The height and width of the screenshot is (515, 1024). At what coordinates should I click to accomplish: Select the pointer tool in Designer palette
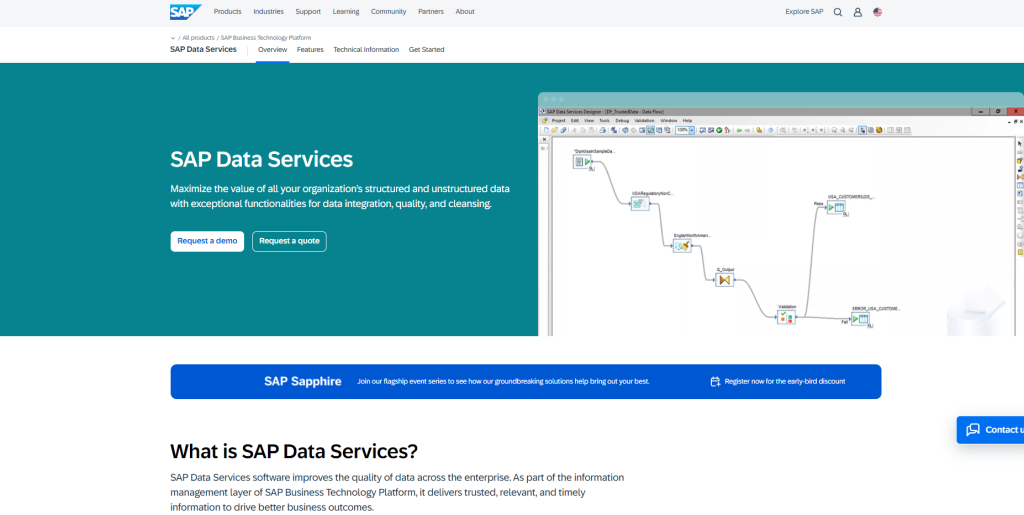1020,144
